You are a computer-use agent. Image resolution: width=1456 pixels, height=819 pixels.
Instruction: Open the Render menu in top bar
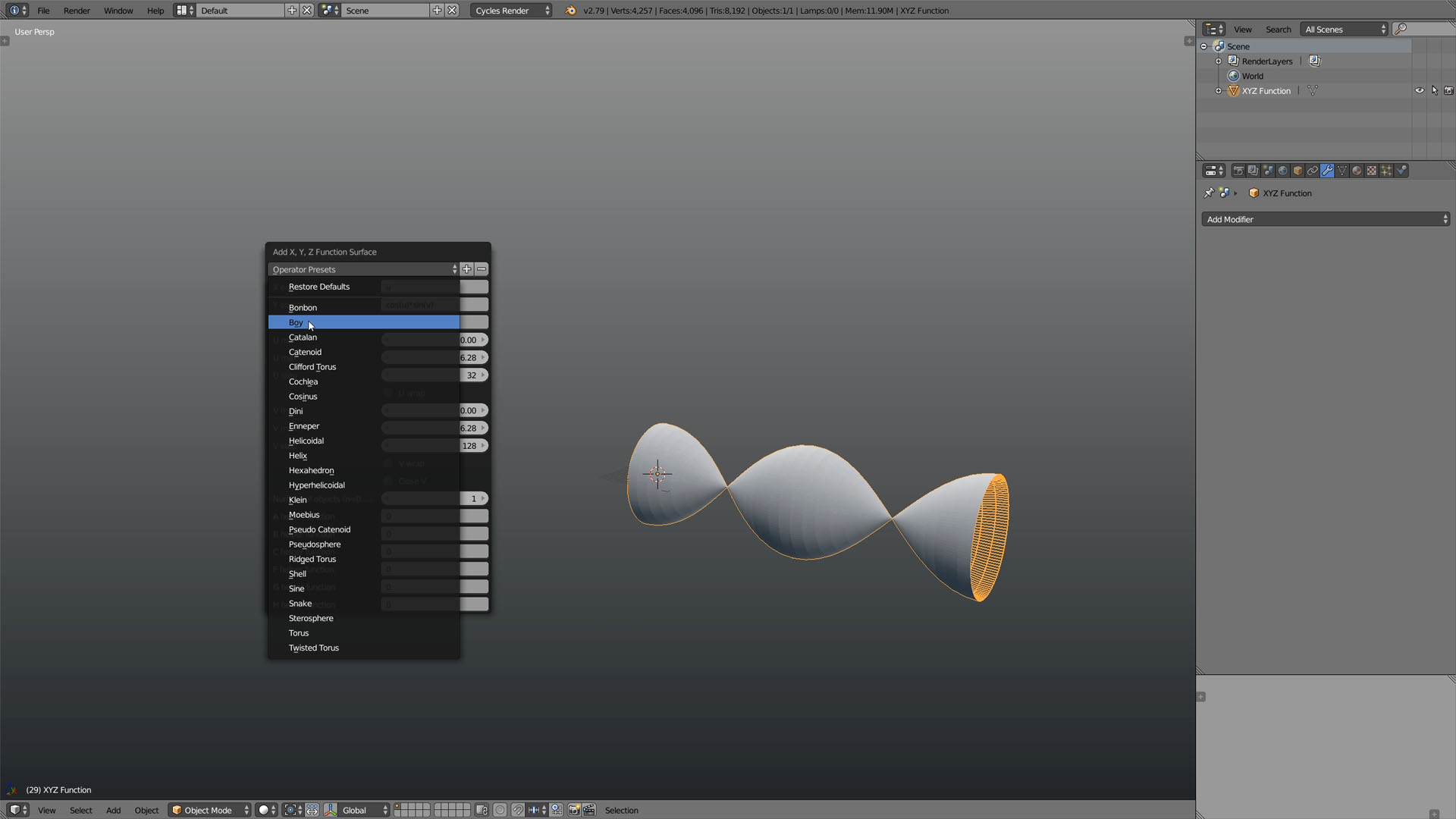[x=77, y=11]
